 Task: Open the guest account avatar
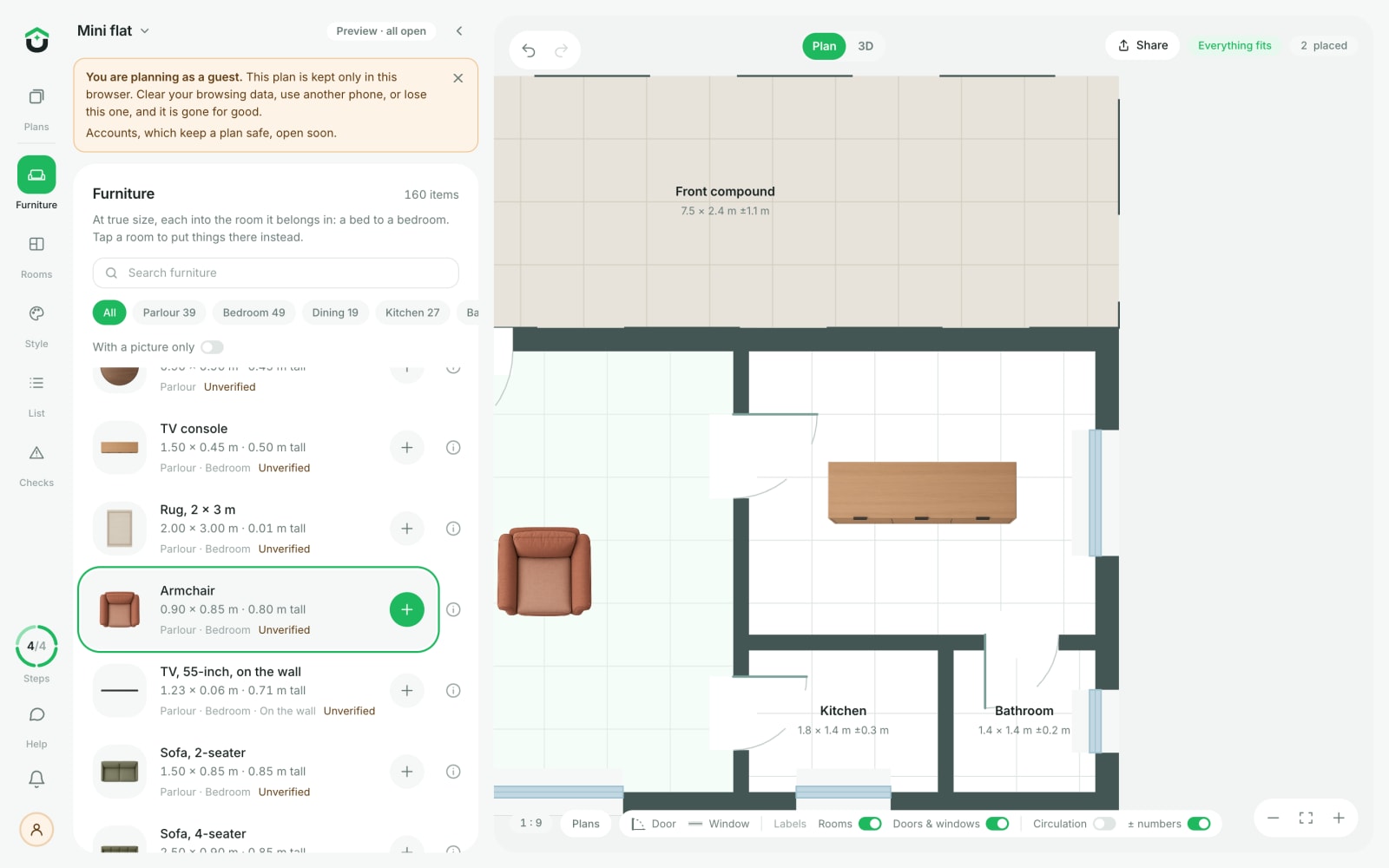click(x=36, y=829)
